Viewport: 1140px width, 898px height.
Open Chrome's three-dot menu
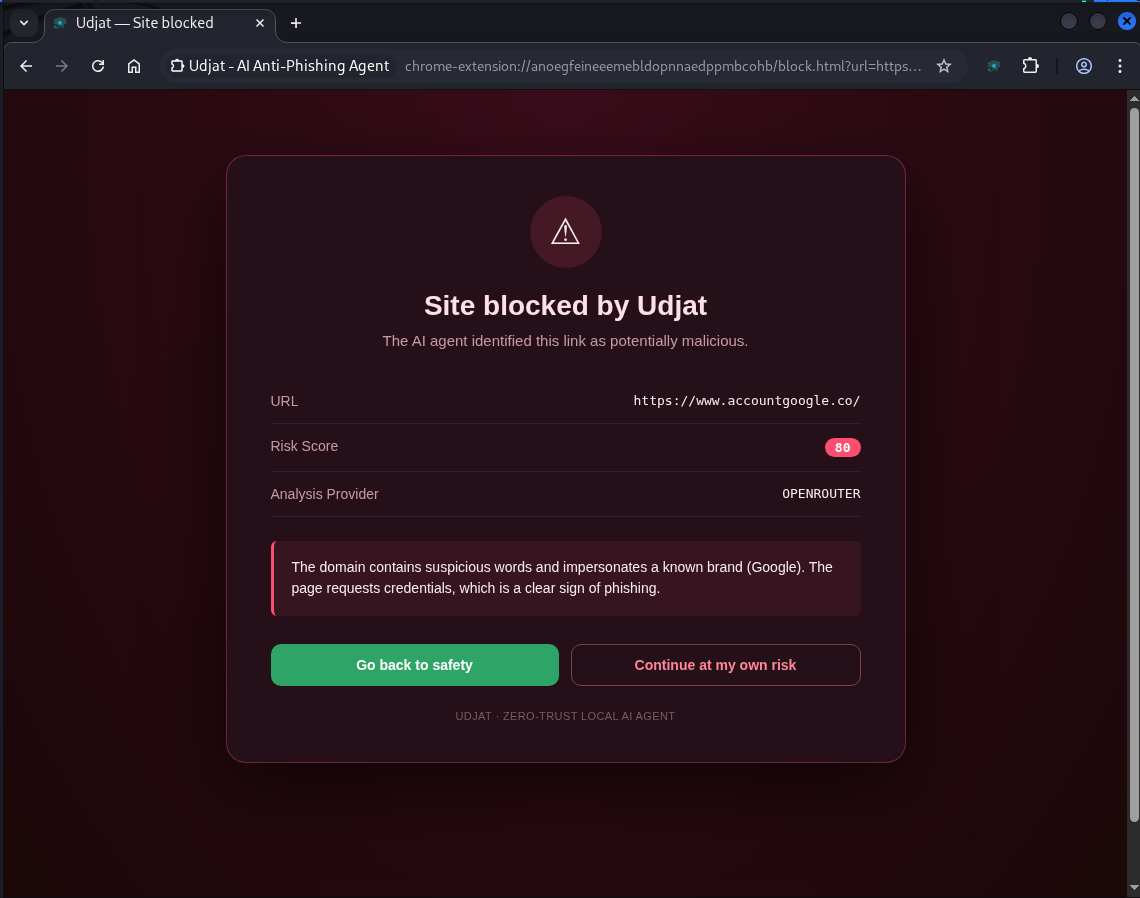pos(1121,66)
